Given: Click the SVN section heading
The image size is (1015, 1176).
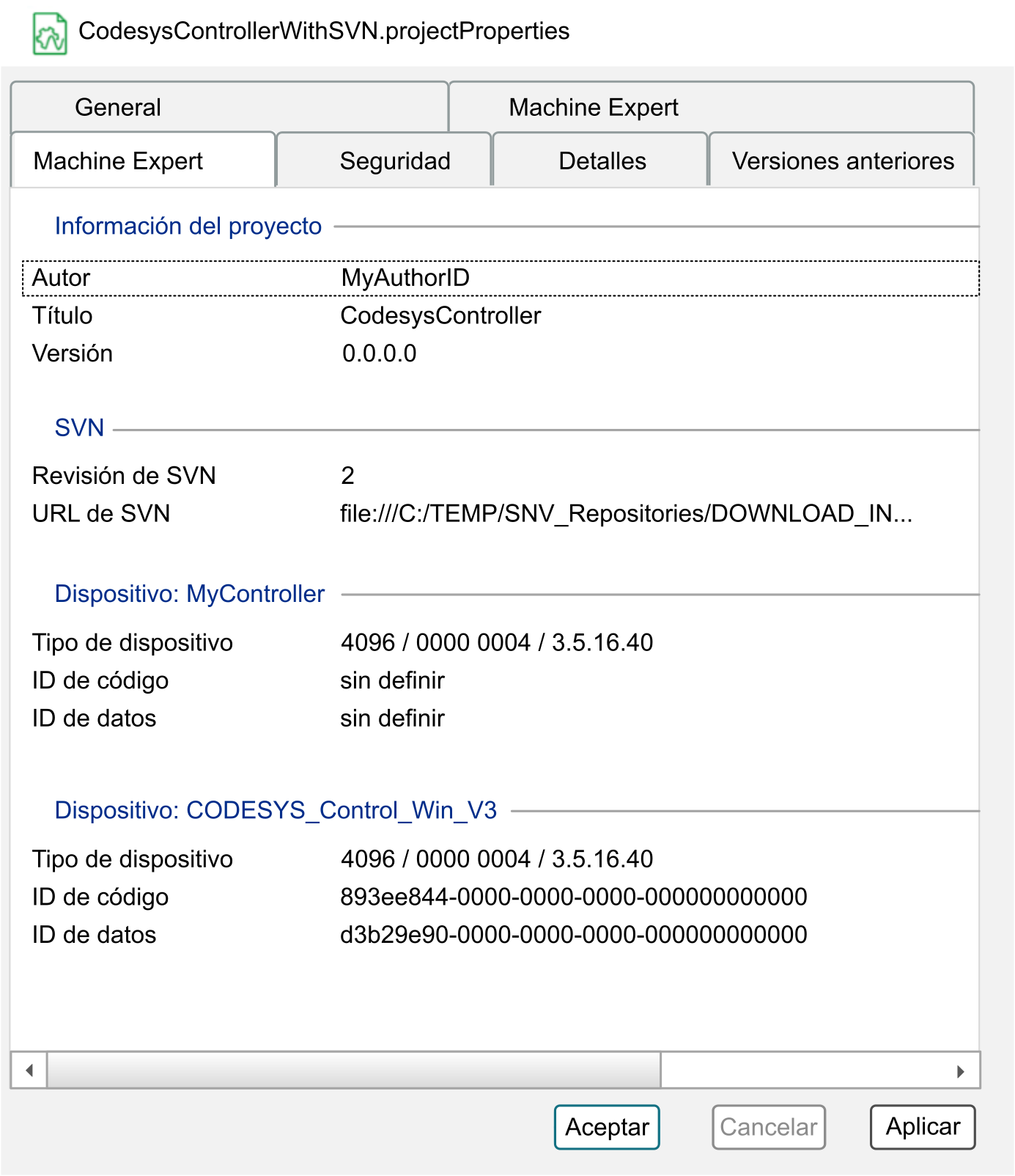Looking at the screenshot, I should (79, 427).
